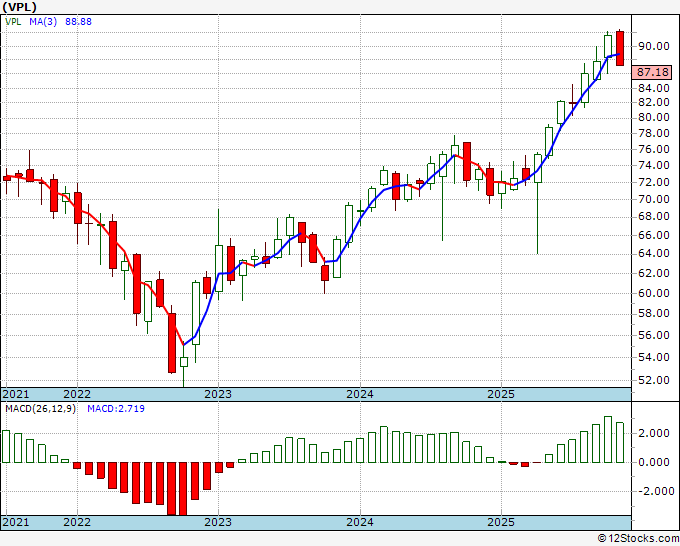The height and width of the screenshot is (546, 680).
Task: Click the 66.00 price axis label
Action: pos(653,235)
